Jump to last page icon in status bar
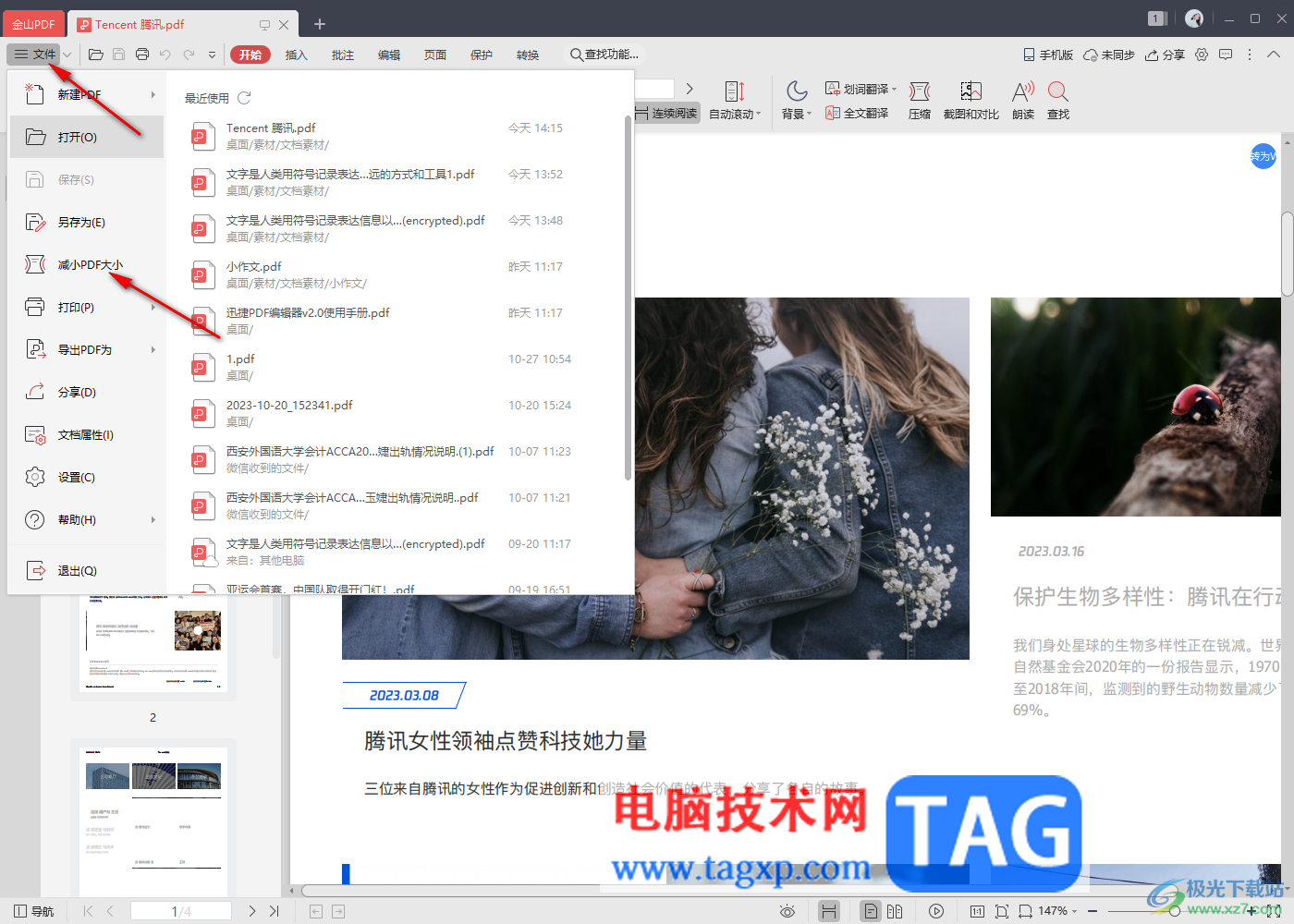Viewport: 1294px width, 924px height. click(274, 911)
